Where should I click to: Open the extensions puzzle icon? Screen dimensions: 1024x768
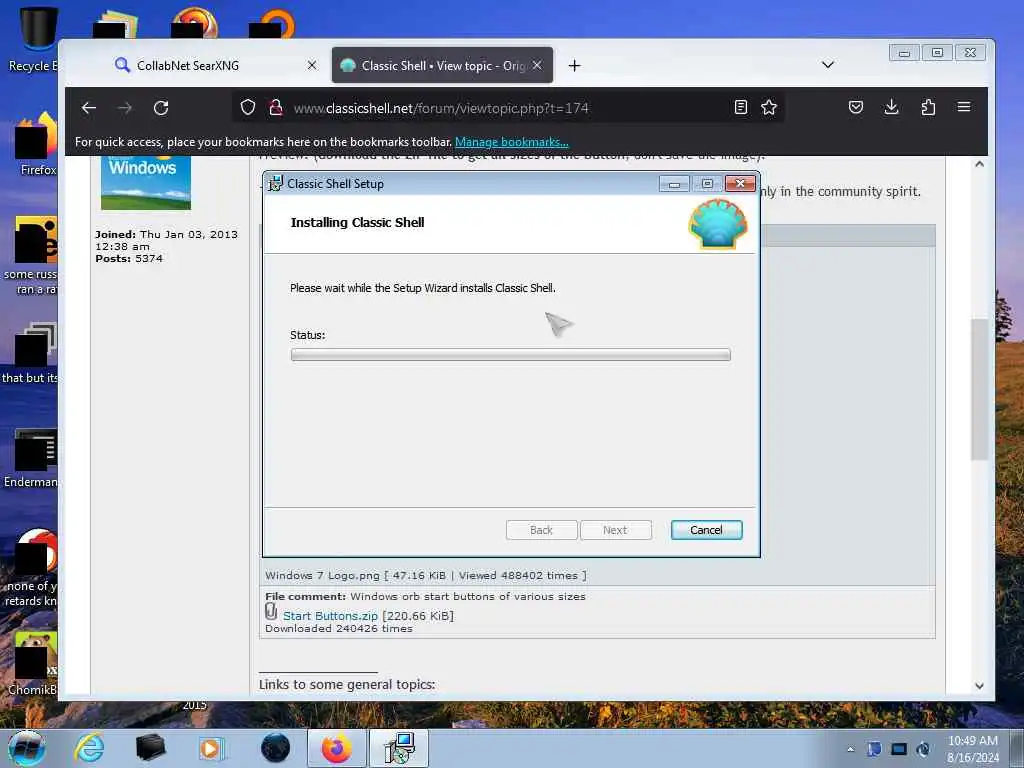928,108
